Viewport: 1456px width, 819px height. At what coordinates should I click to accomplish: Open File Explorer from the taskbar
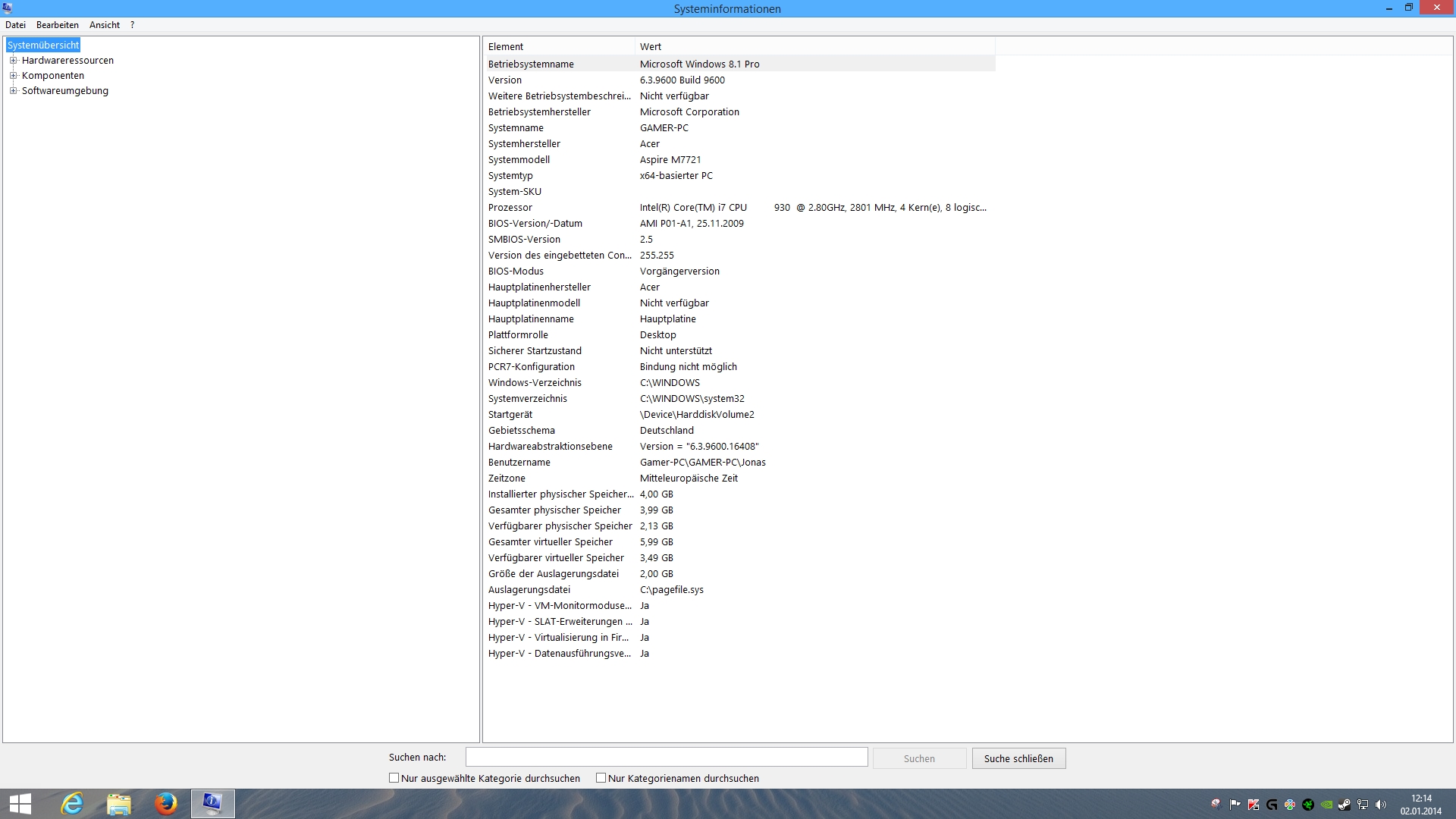(119, 804)
